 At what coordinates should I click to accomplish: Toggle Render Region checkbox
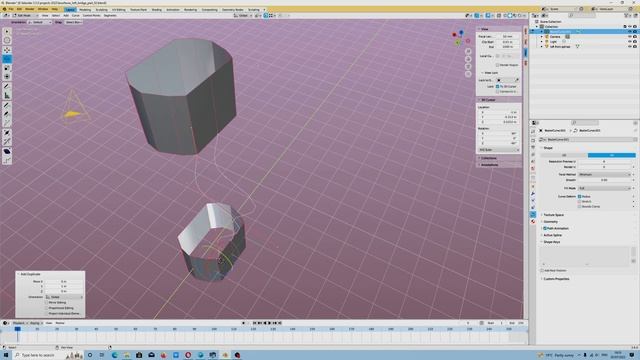click(497, 65)
